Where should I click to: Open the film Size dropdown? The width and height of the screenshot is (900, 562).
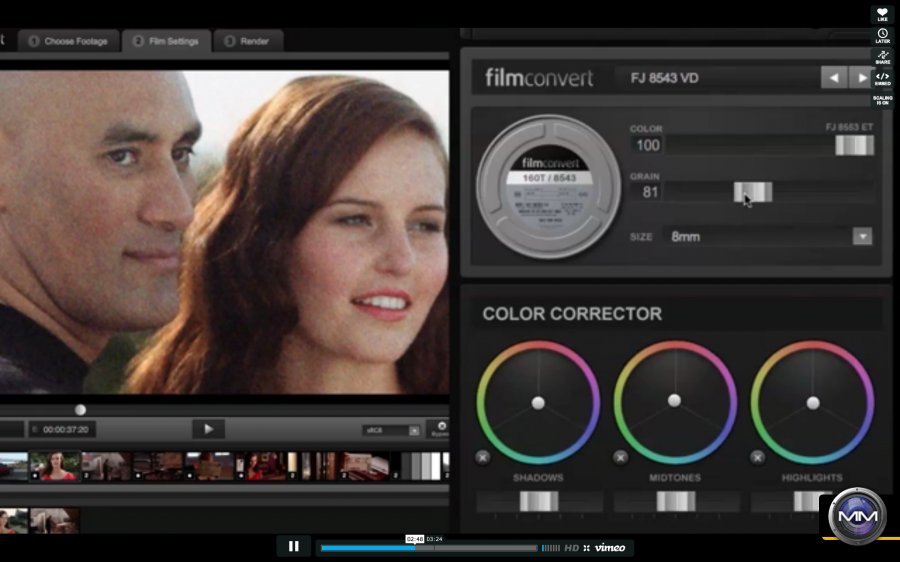coord(861,237)
